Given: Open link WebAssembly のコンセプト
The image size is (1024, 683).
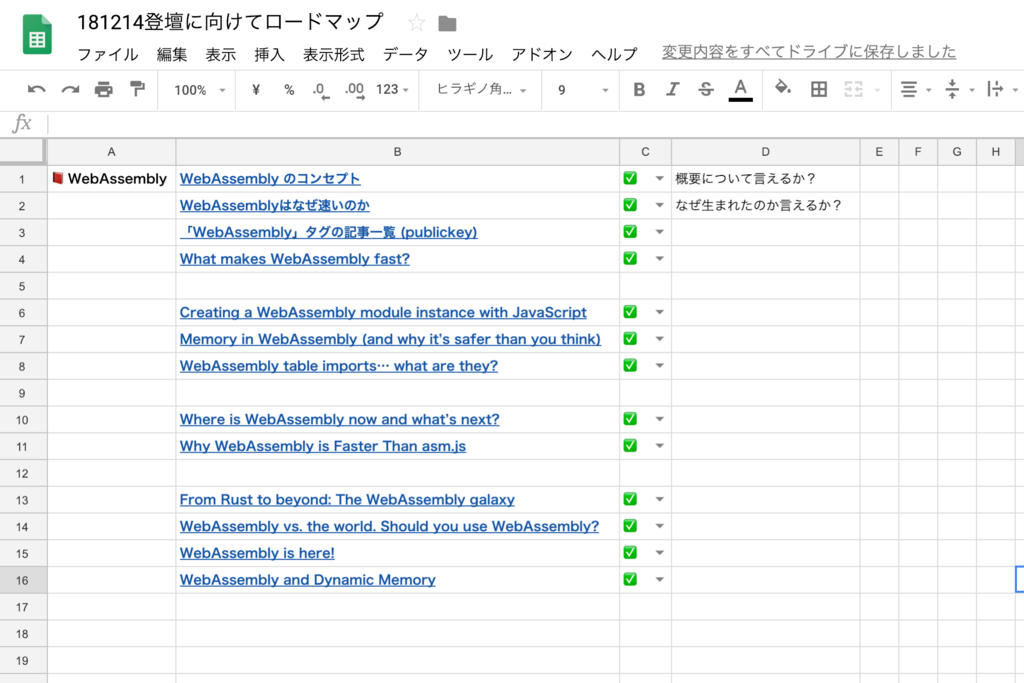Looking at the screenshot, I should [270, 178].
